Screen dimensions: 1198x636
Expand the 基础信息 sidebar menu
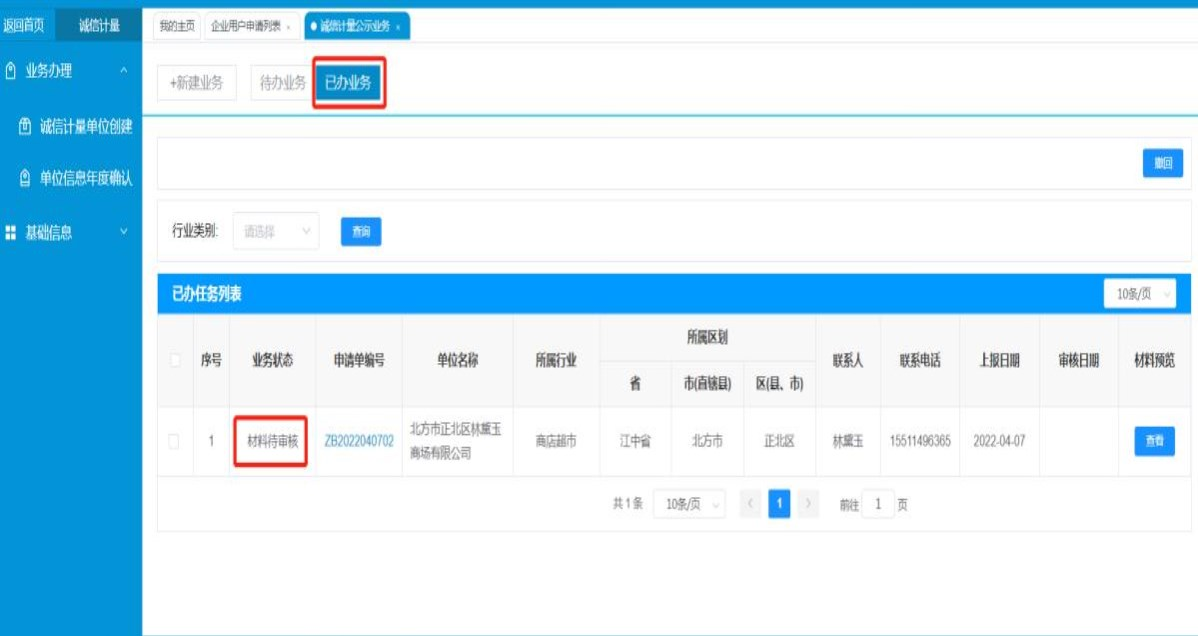[x=123, y=232]
